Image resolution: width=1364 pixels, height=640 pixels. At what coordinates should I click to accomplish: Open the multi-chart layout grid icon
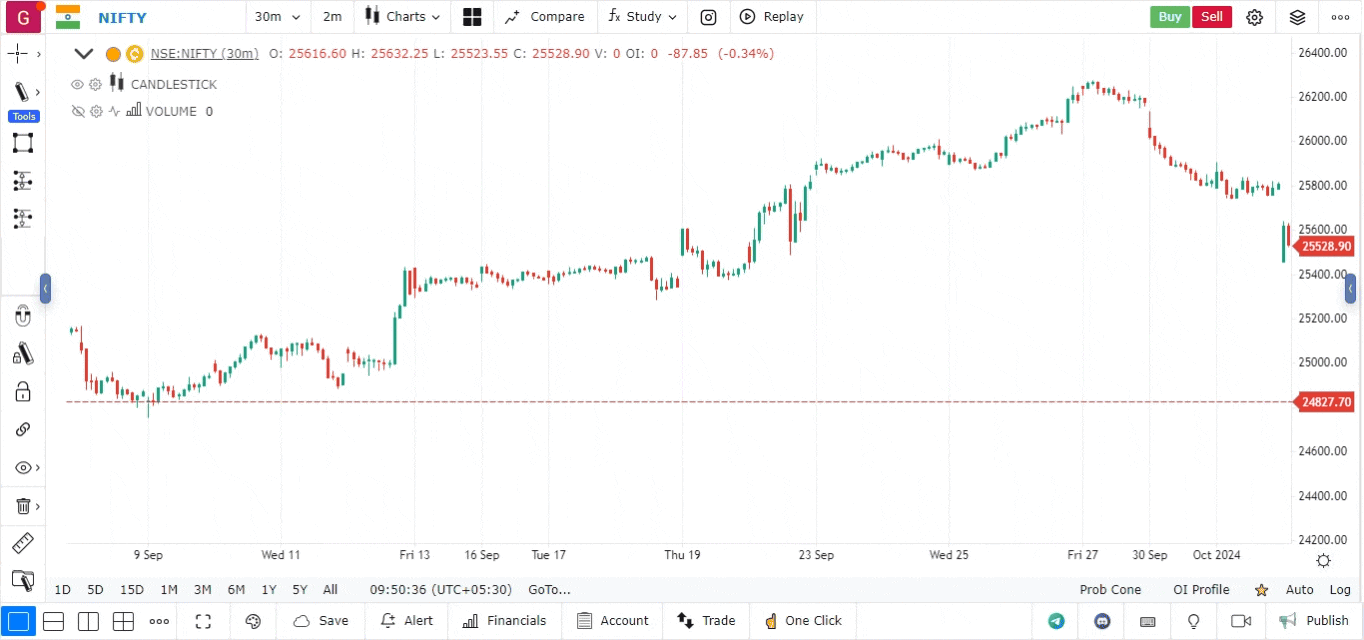pyautogui.click(x=472, y=17)
